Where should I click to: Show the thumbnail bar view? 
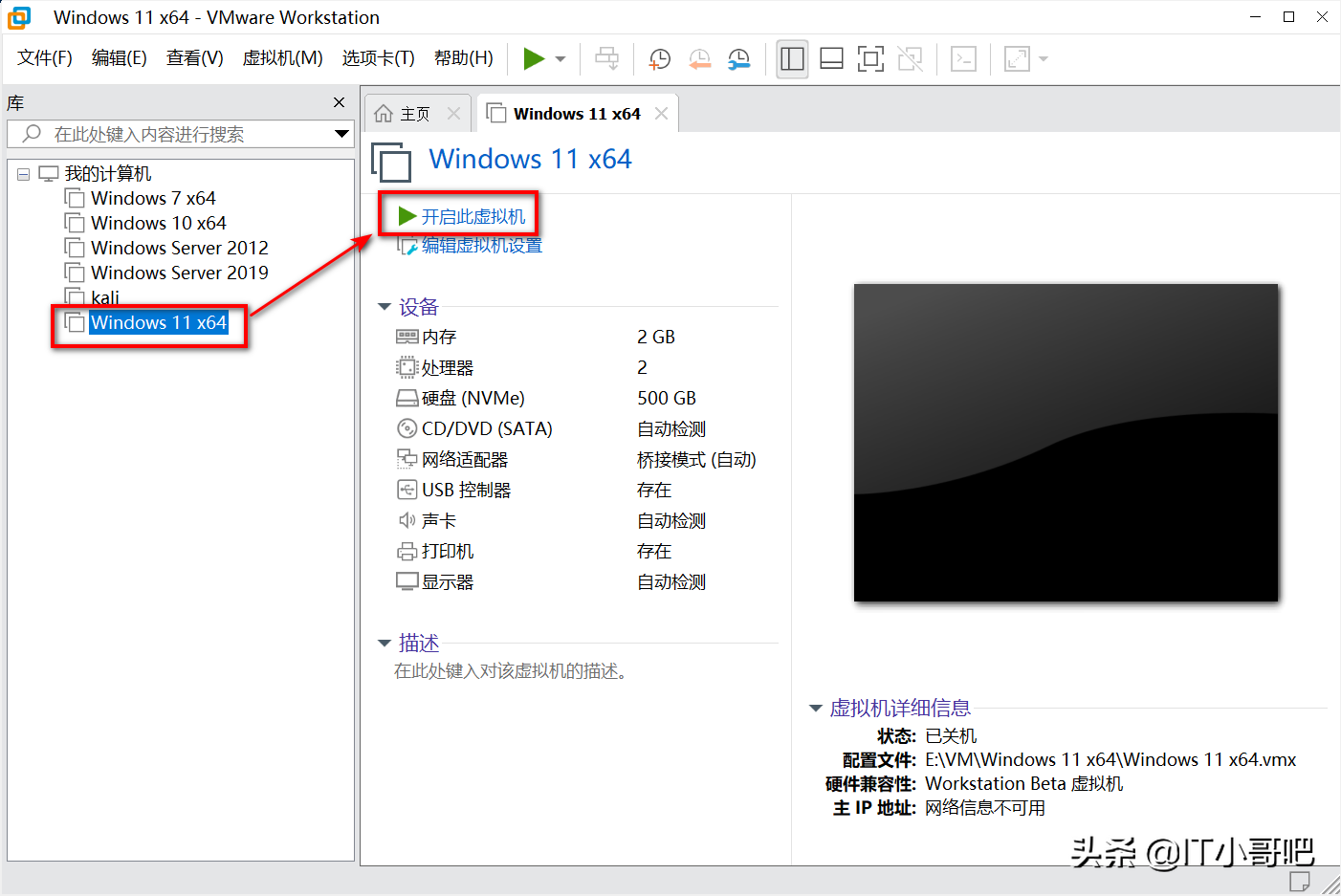click(x=831, y=58)
